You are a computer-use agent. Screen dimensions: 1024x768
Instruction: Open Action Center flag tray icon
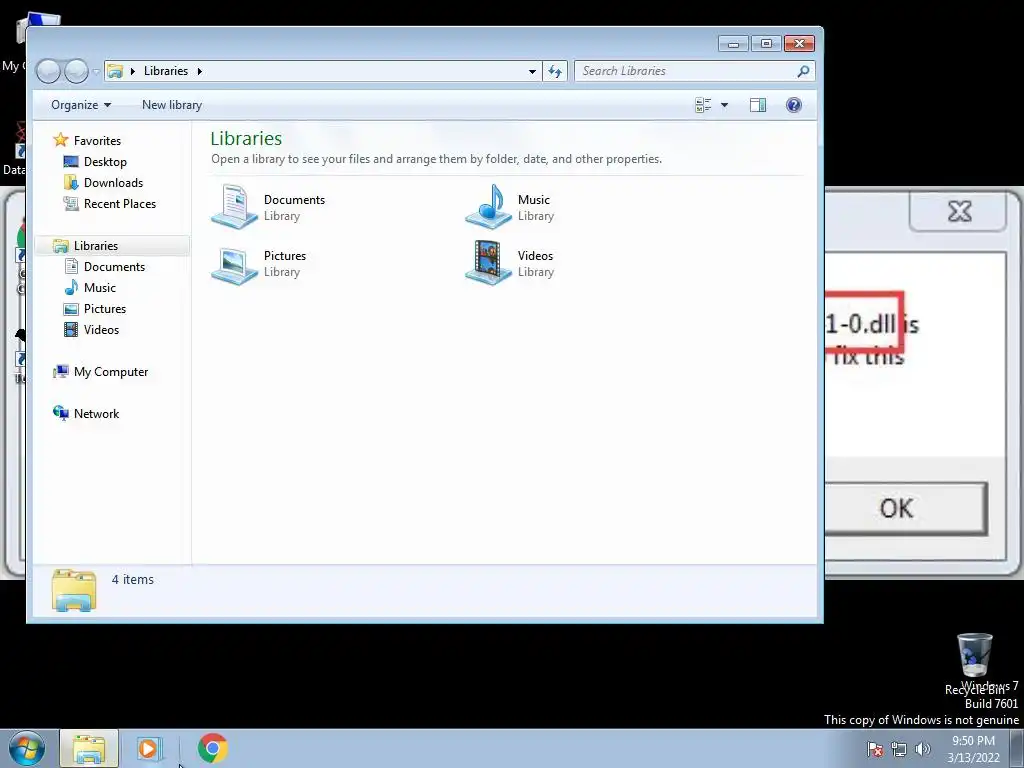click(x=875, y=748)
